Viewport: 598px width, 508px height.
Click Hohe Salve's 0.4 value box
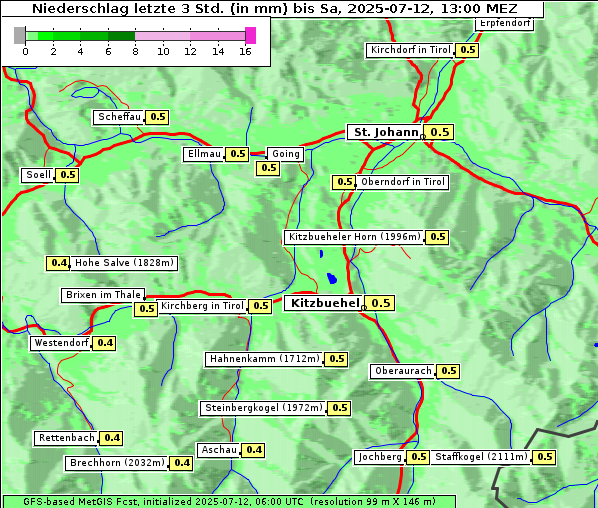click(58, 263)
